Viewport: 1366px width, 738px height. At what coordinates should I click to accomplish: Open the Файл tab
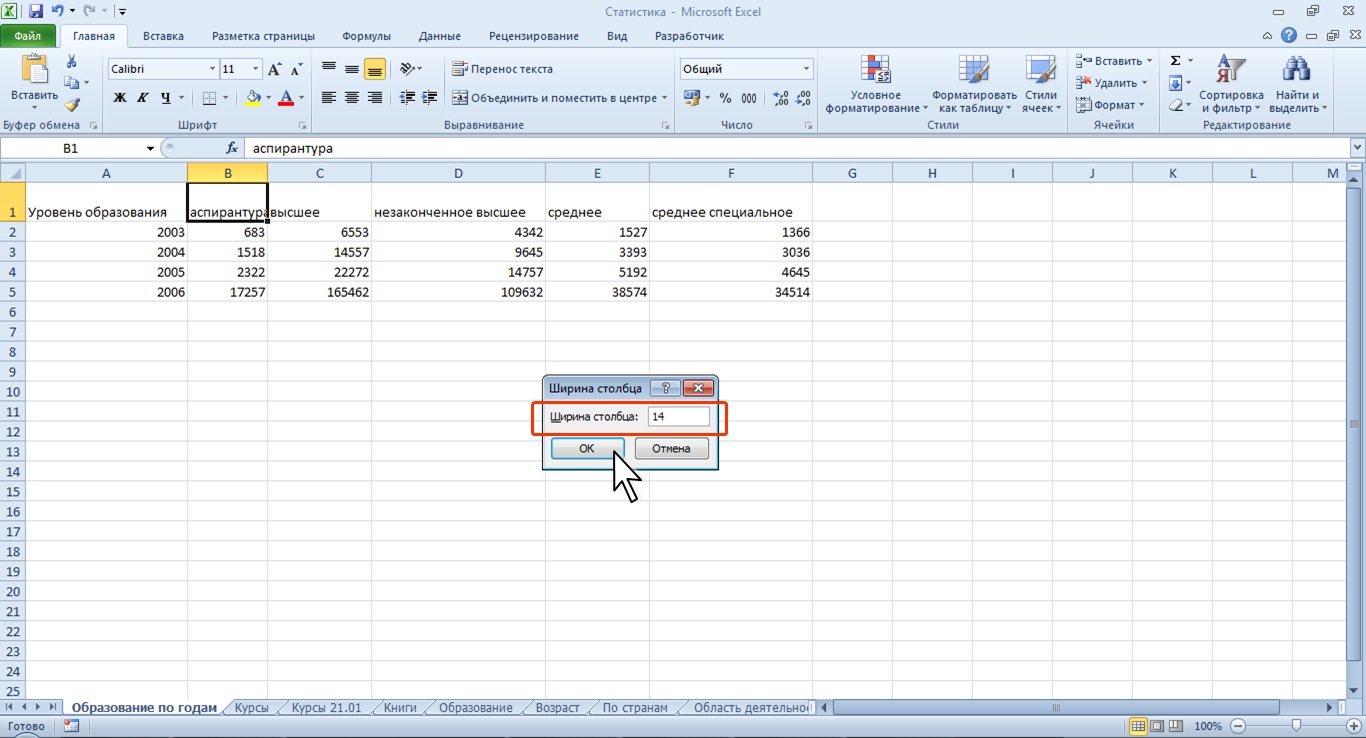tap(28, 36)
